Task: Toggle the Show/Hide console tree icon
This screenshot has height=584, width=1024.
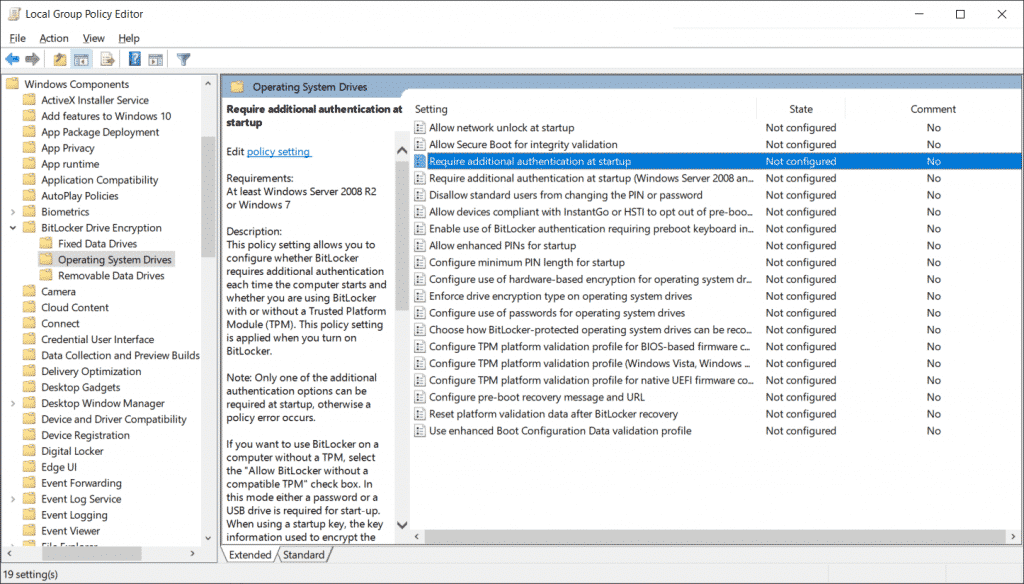Action: click(81, 59)
